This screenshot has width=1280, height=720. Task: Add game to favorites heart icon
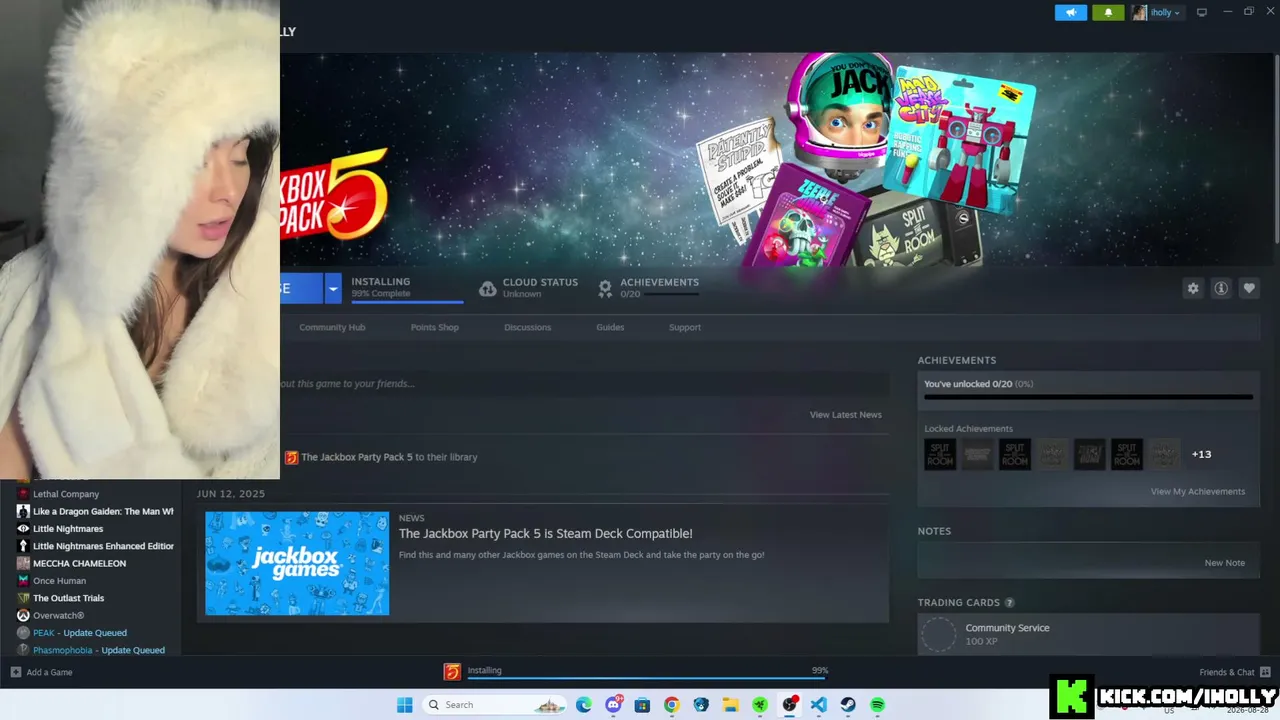pos(1249,288)
